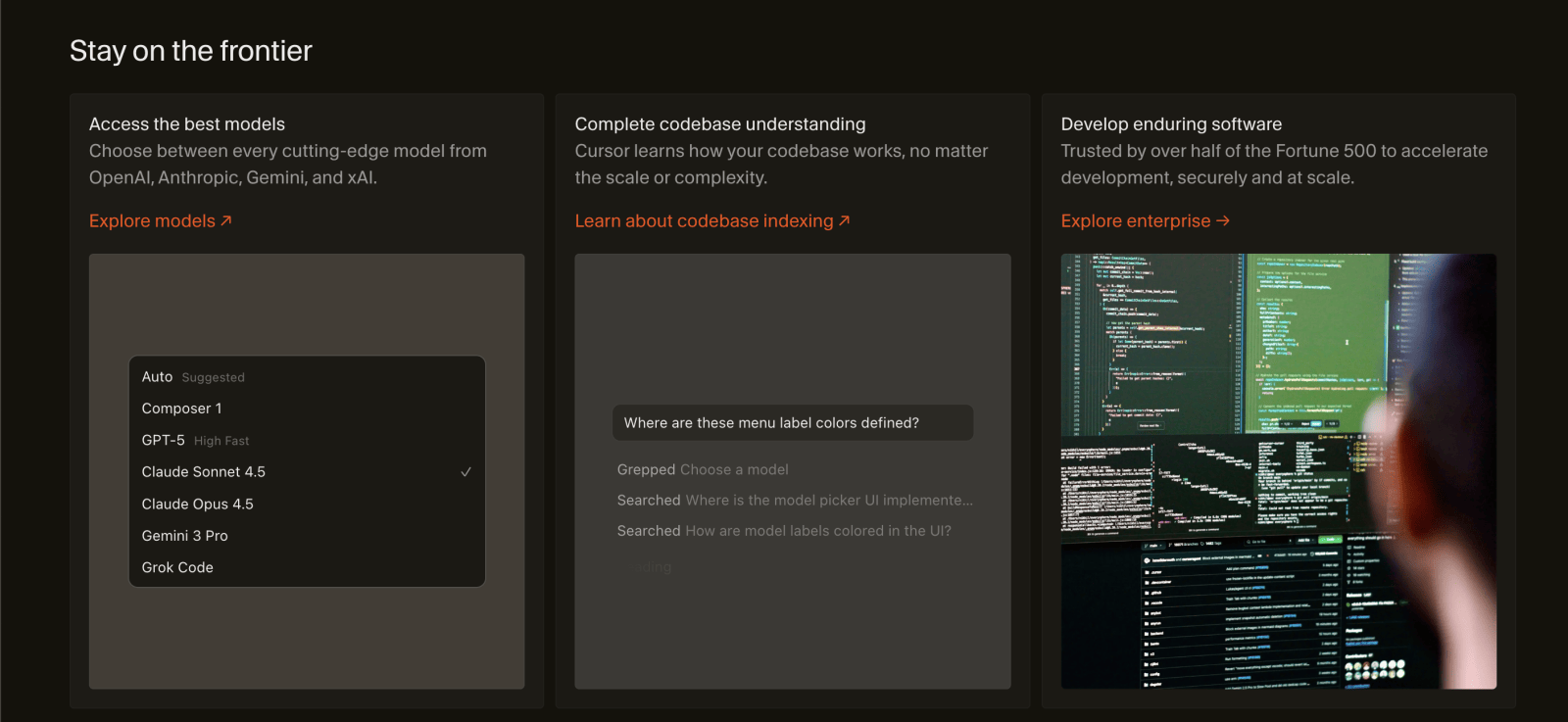The height and width of the screenshot is (722, 1568).
Task: Click the "Searched Where is the model picker" line
Action: (x=795, y=501)
